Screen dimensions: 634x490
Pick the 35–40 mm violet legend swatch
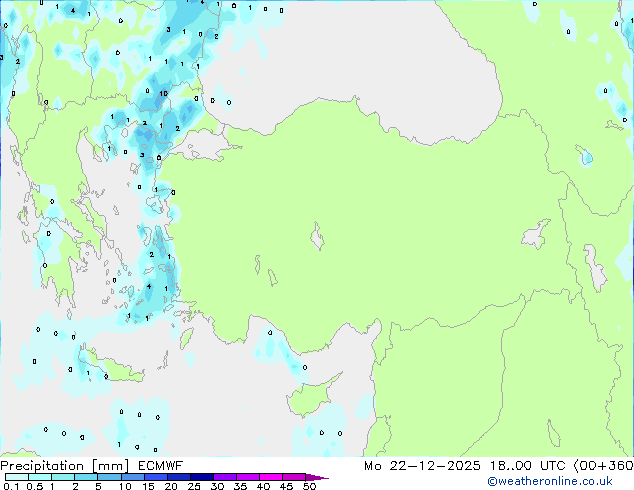tap(247, 477)
